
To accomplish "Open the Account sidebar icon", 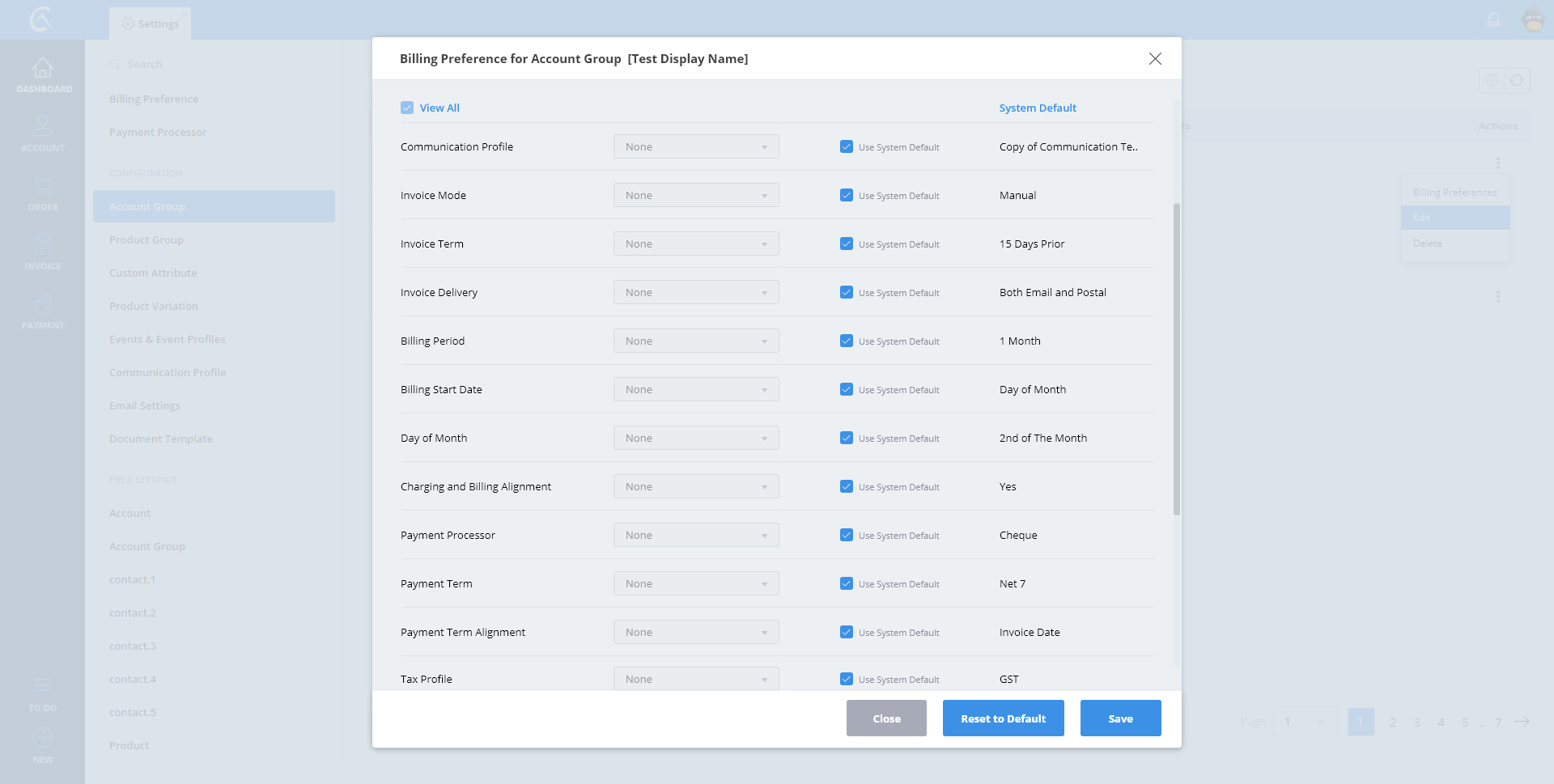I will (x=43, y=127).
